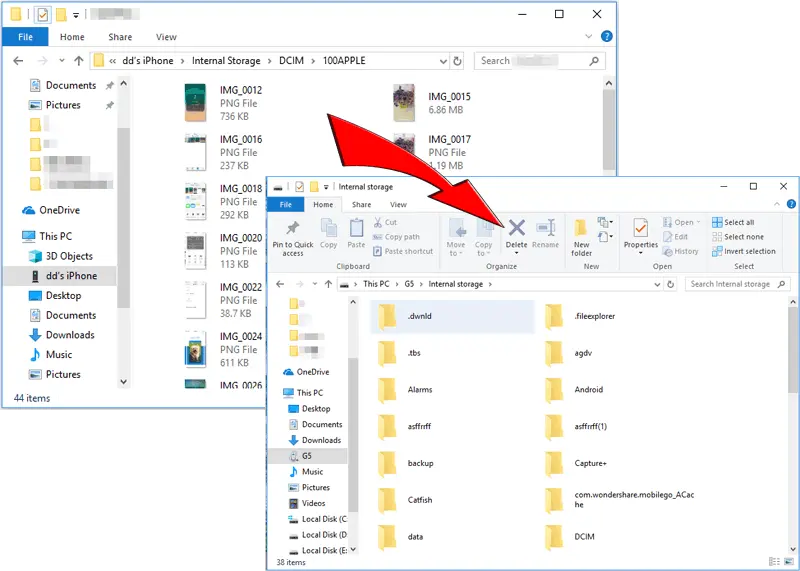Click Select none in ribbon
Screen dimensions: 800x571
click(x=738, y=237)
